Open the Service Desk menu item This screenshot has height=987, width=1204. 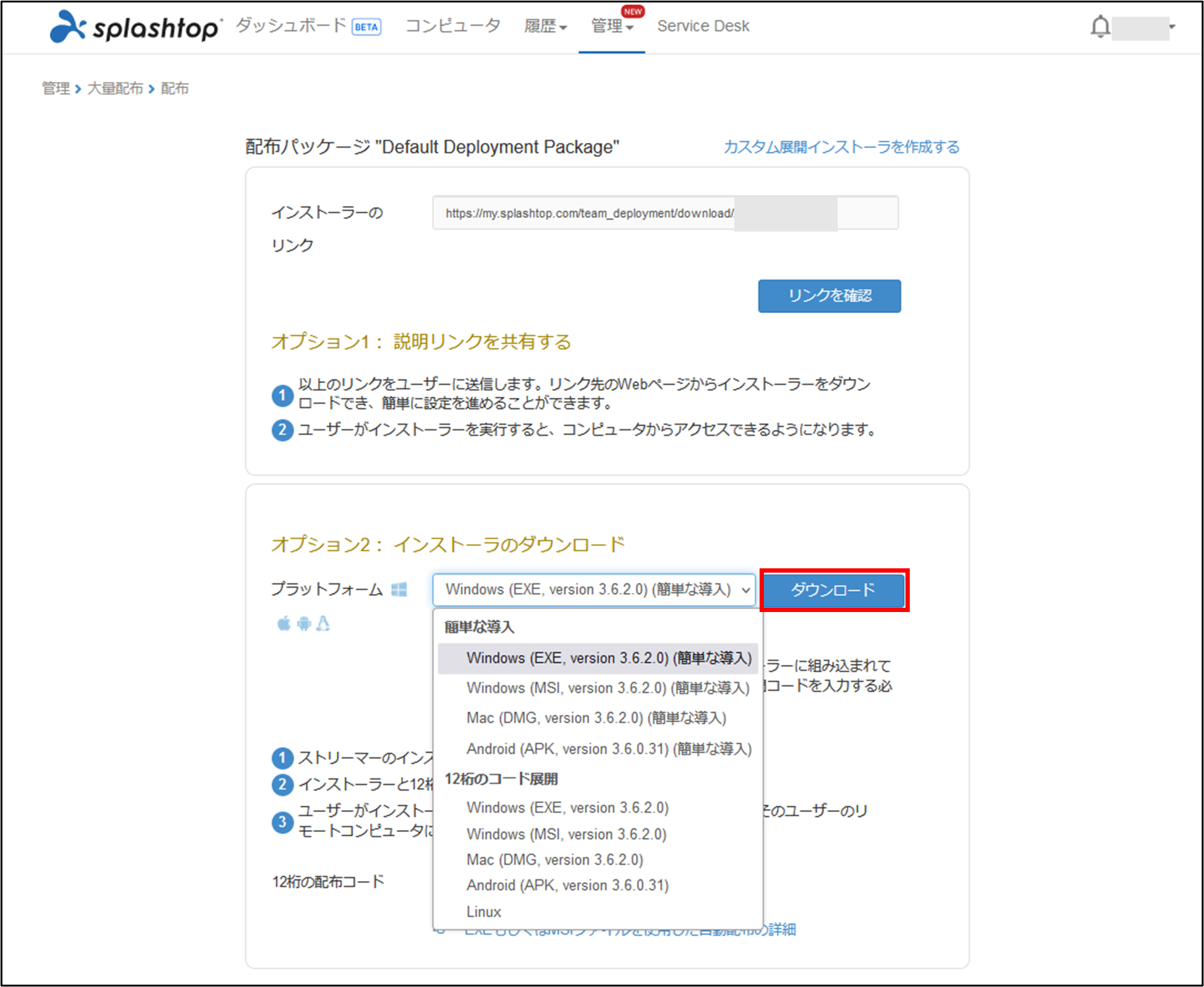point(702,26)
